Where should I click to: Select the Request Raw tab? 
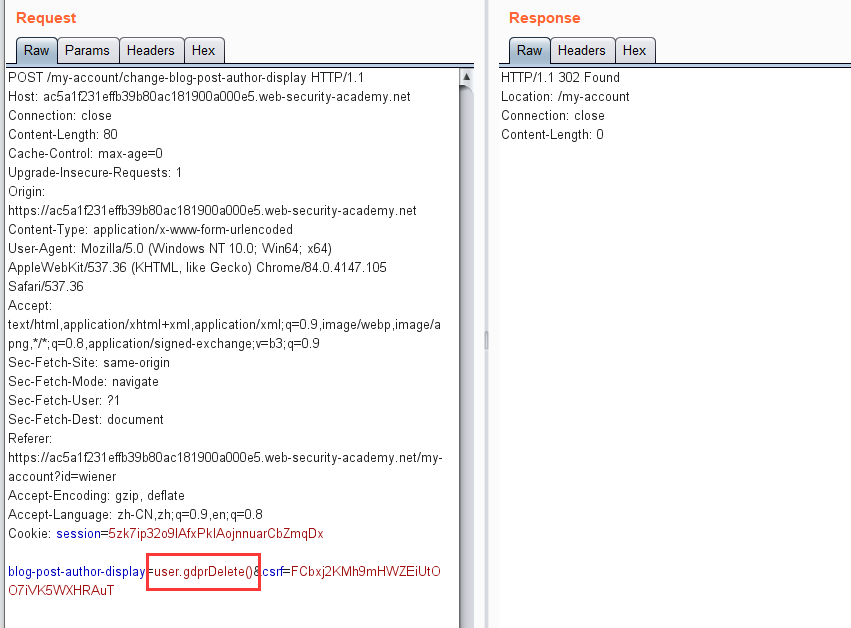(x=36, y=50)
